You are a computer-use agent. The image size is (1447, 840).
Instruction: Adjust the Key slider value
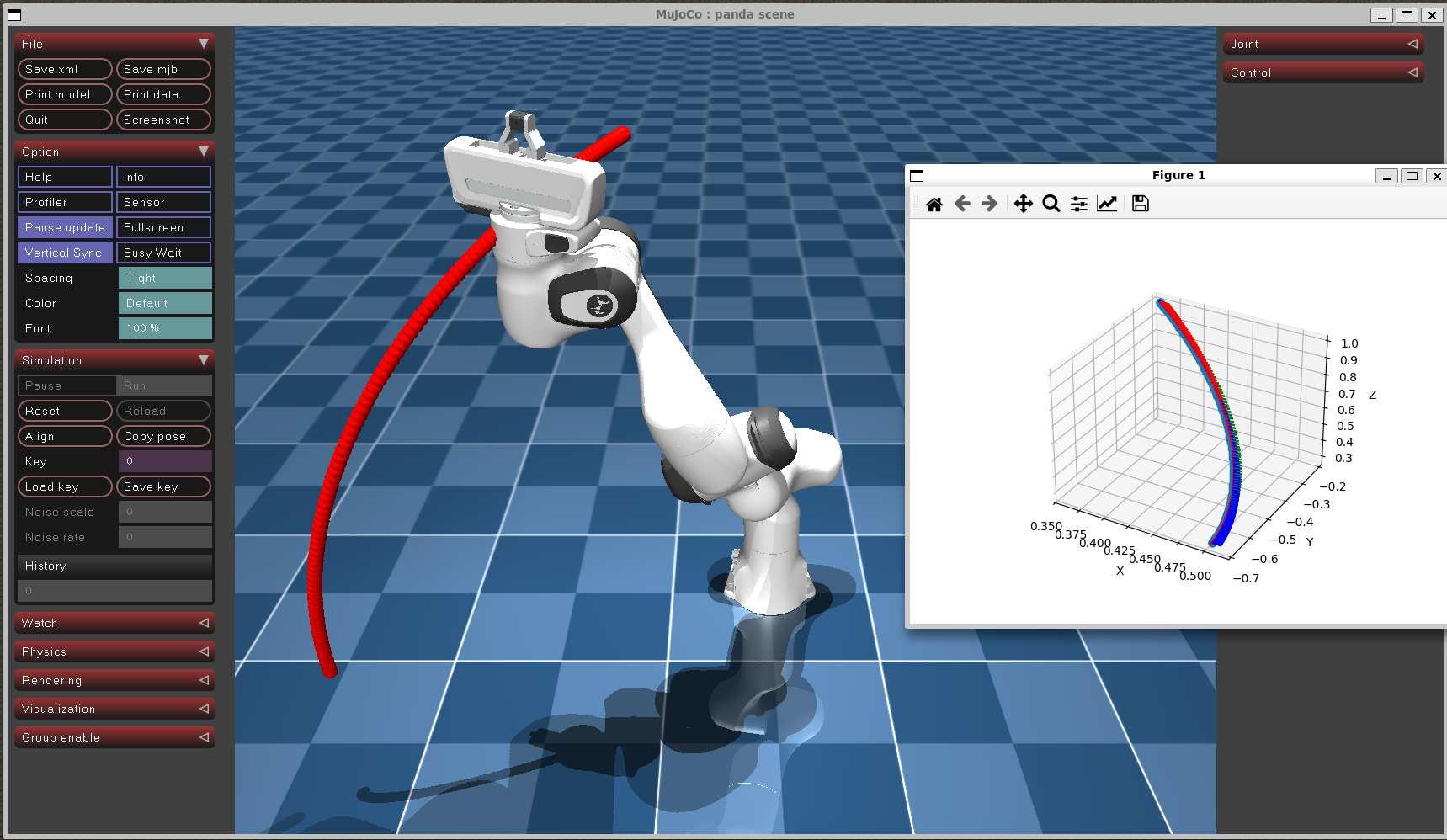[165, 461]
